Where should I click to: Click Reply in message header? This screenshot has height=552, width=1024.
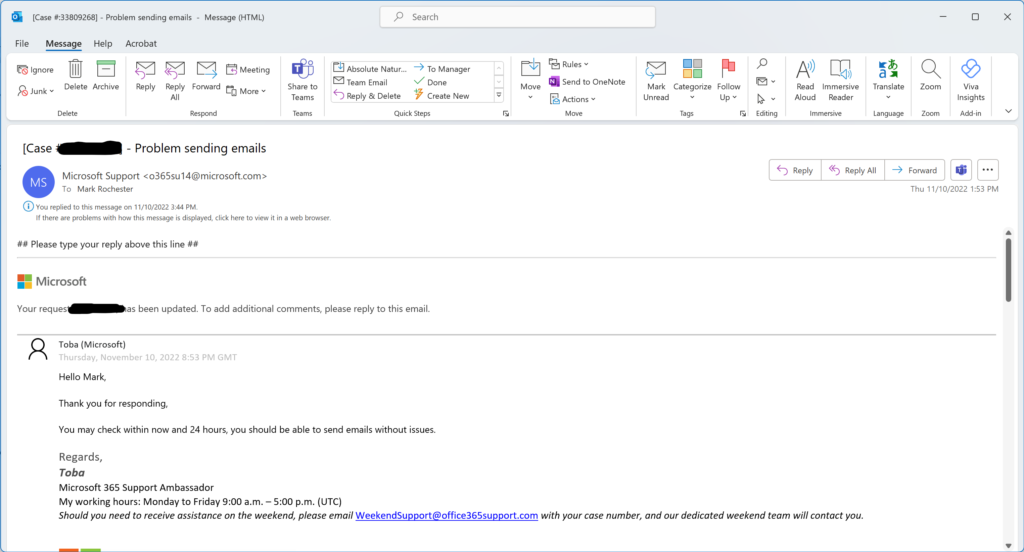point(795,170)
